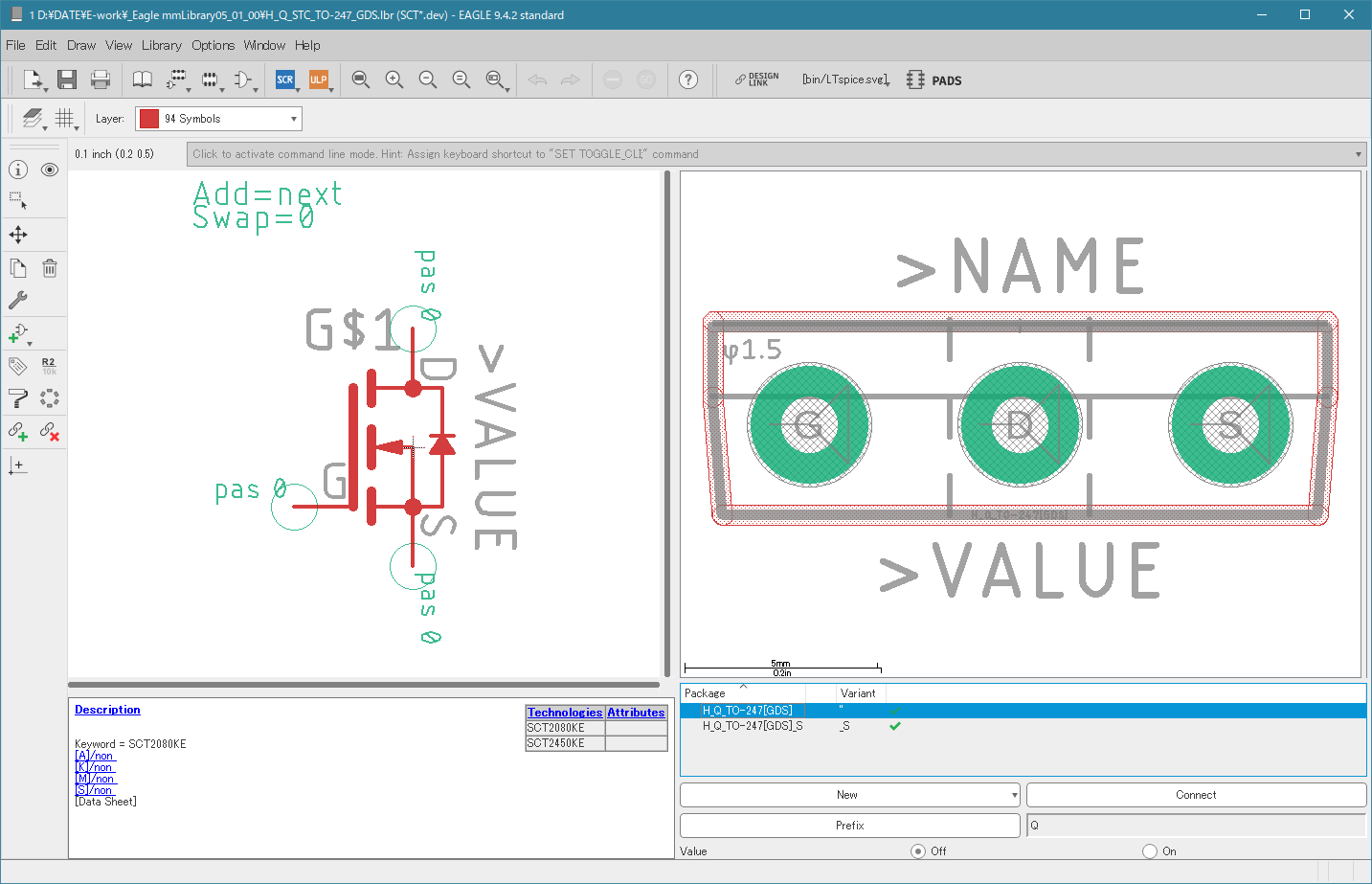Click the Save icon in toolbar
The image size is (1372, 884).
point(66,79)
